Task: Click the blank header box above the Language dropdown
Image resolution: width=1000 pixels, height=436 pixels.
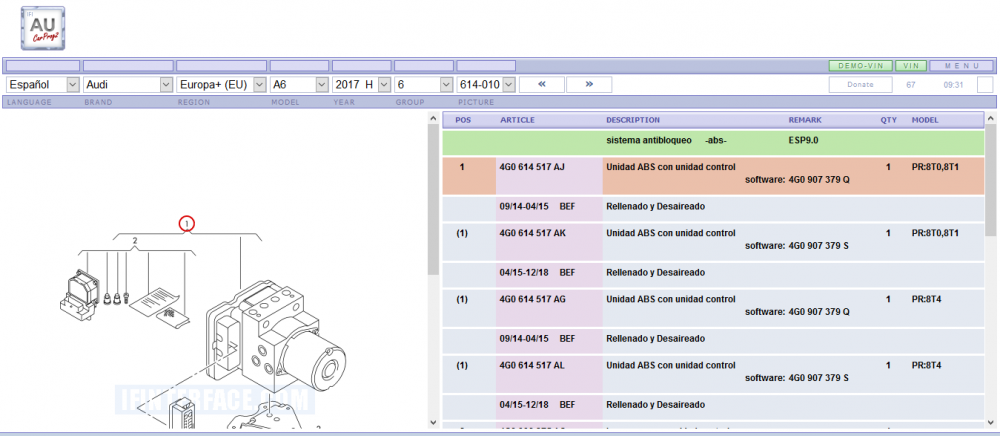Action: (x=43, y=66)
